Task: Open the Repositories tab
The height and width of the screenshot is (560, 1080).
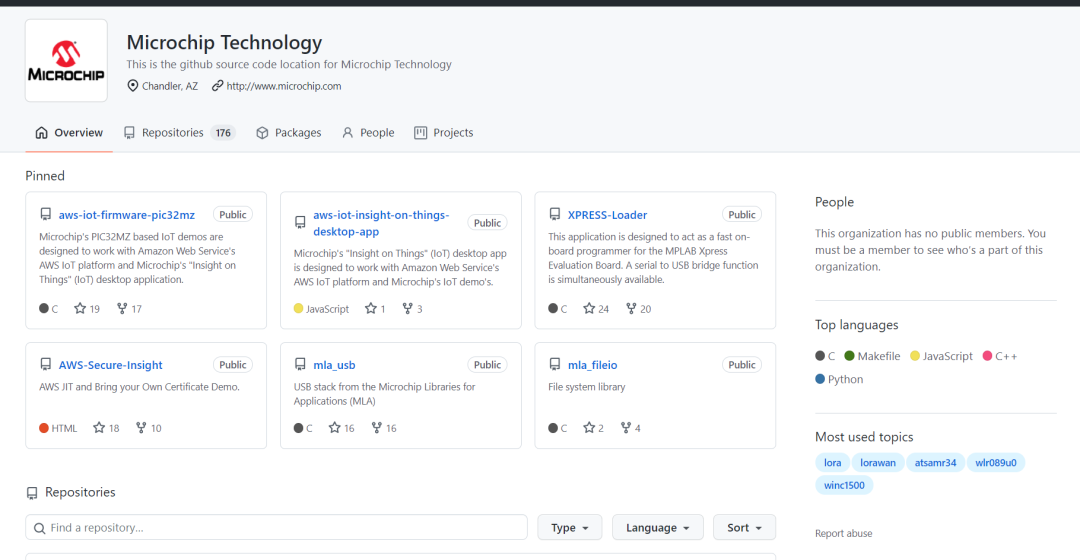Action: click(179, 132)
